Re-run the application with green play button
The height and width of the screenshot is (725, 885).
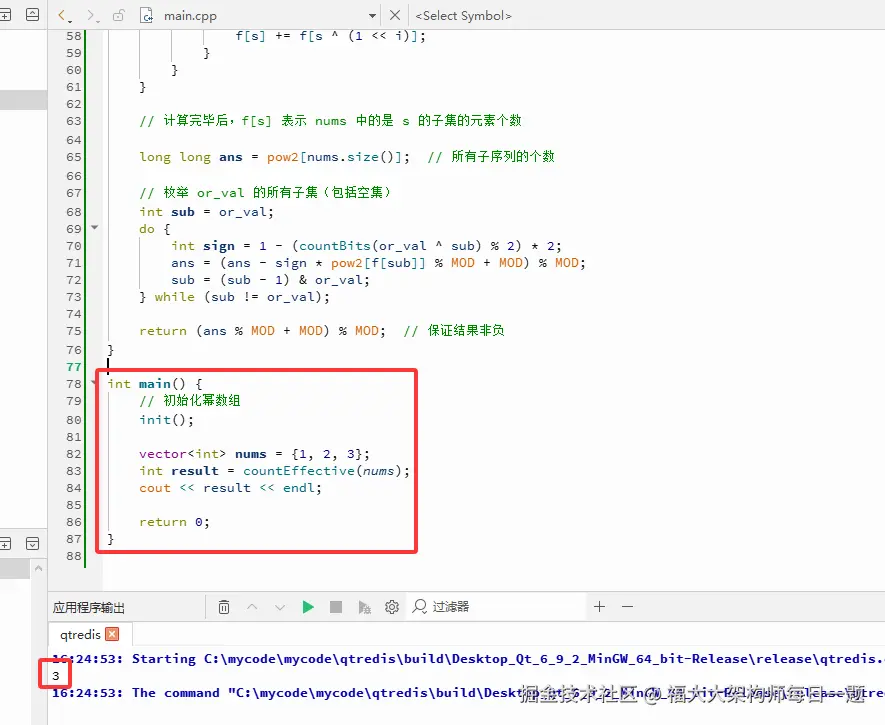point(308,607)
